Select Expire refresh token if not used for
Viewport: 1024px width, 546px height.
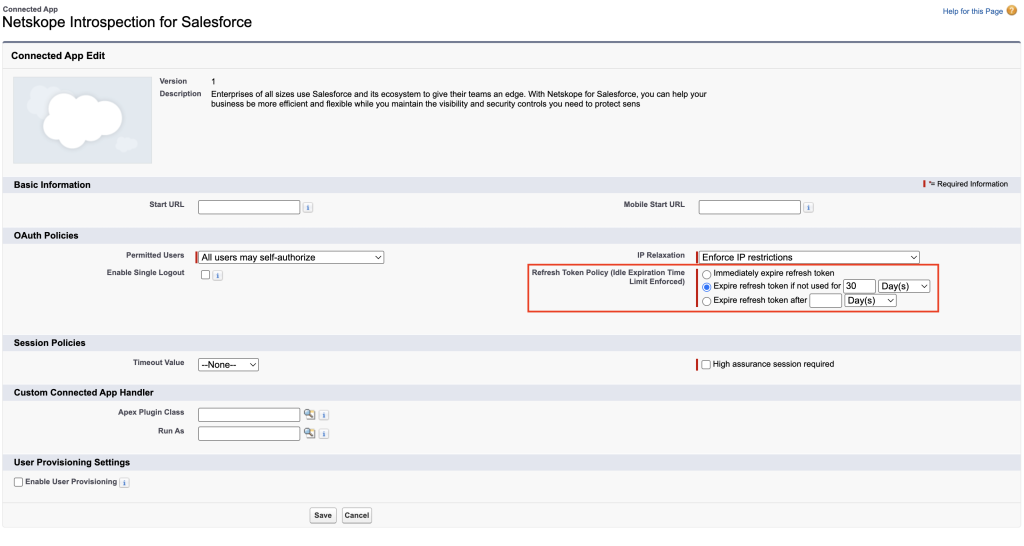coord(707,287)
